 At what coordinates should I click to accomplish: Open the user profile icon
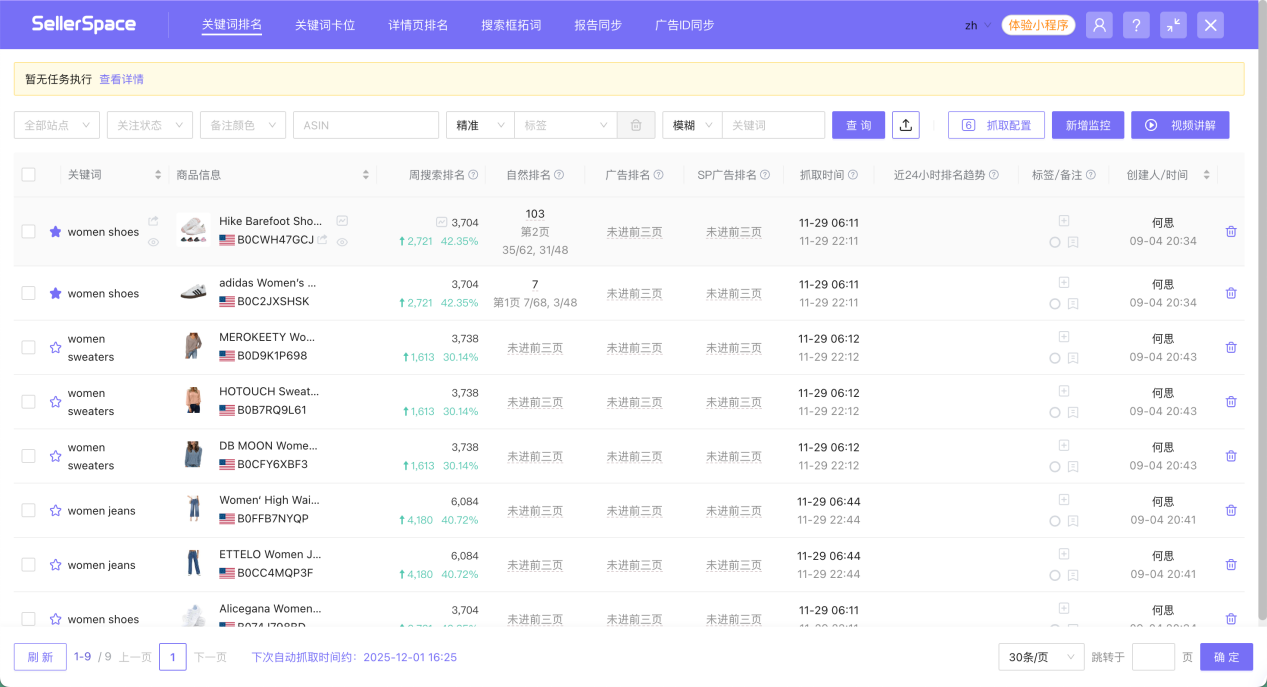pyautogui.click(x=1099, y=24)
